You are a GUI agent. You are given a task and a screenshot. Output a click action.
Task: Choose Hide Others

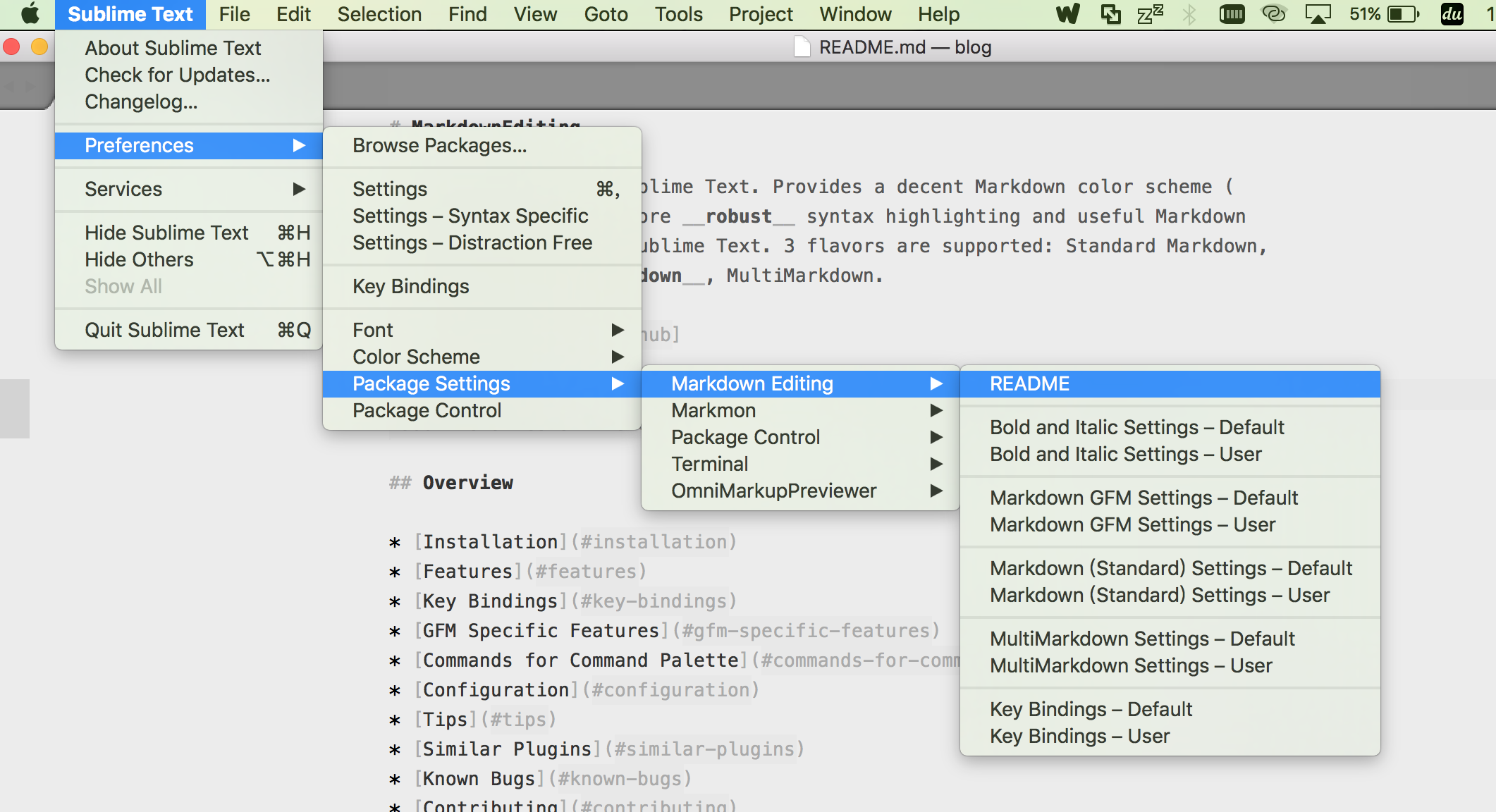[x=189, y=259]
